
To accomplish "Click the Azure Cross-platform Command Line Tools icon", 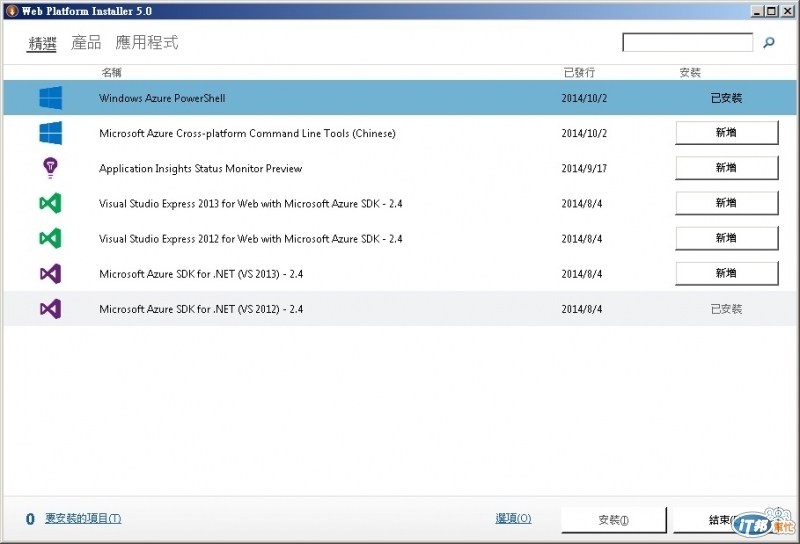I will point(51,133).
